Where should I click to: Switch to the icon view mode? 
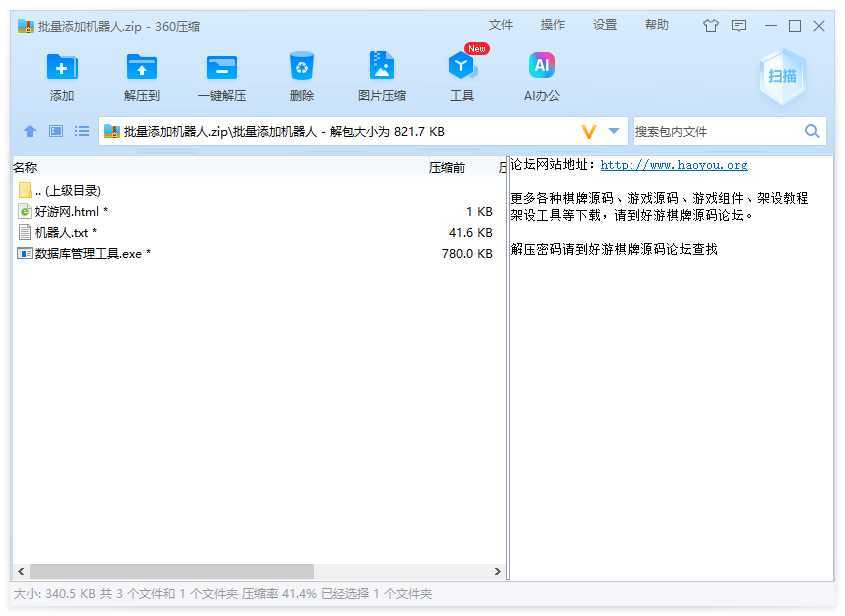coord(56,131)
